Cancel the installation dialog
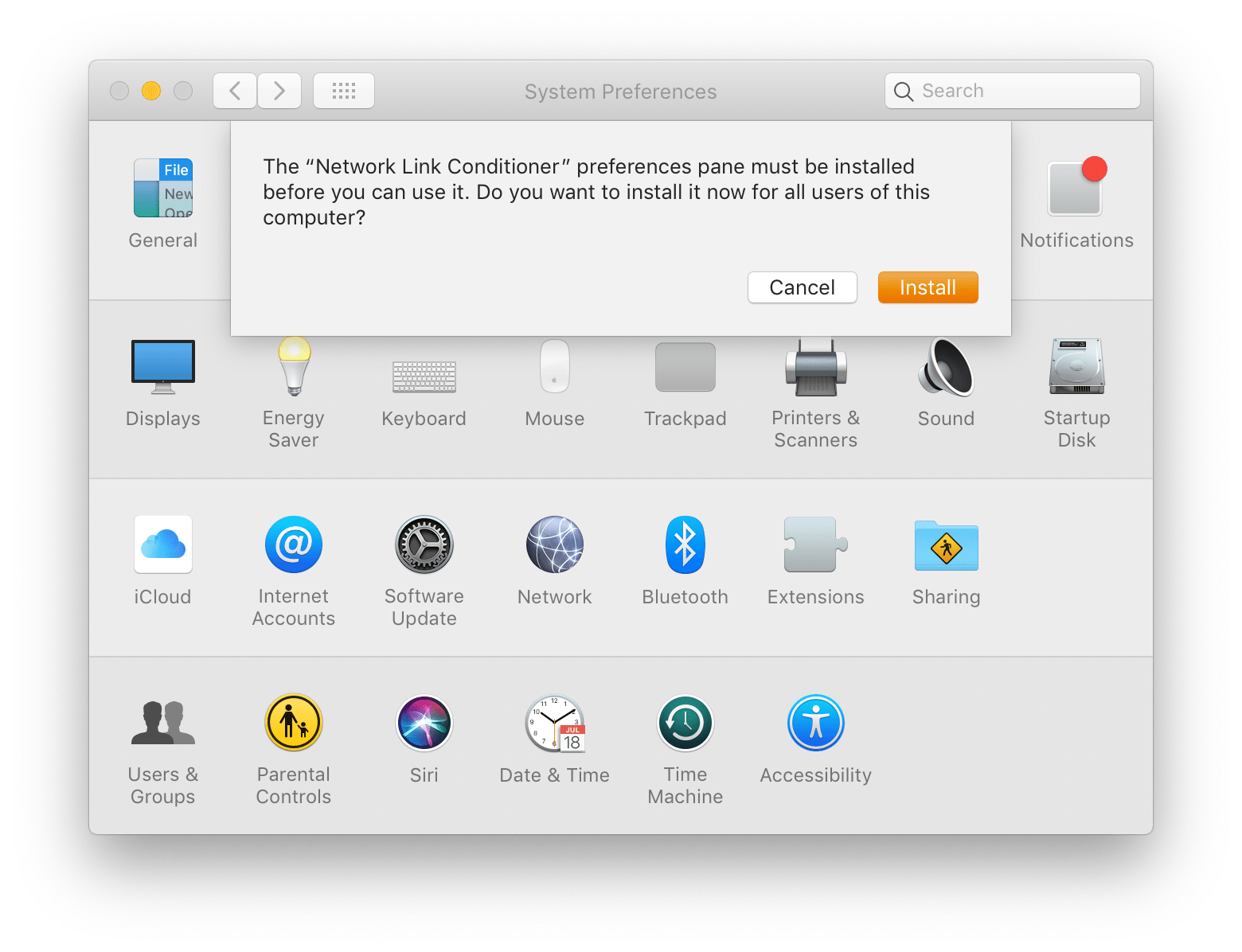The height and width of the screenshot is (952, 1242). click(x=802, y=287)
